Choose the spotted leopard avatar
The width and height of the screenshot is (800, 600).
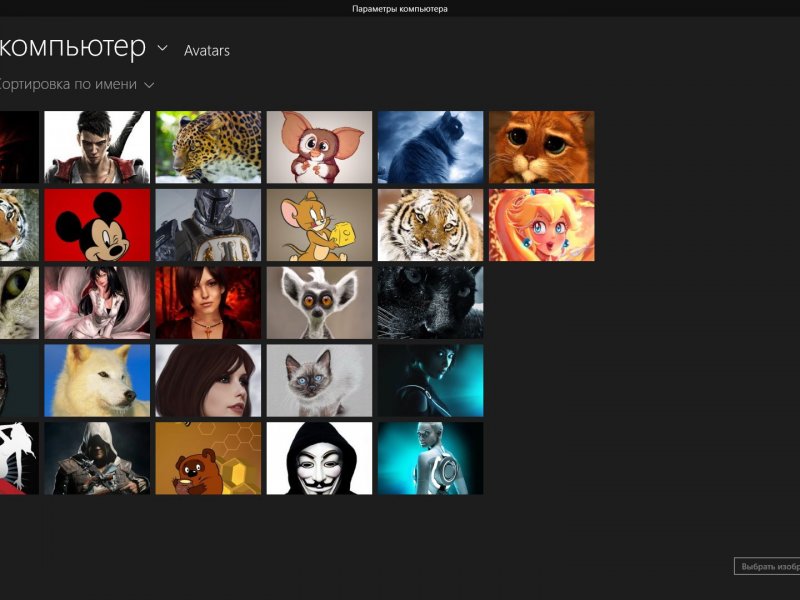(208, 147)
